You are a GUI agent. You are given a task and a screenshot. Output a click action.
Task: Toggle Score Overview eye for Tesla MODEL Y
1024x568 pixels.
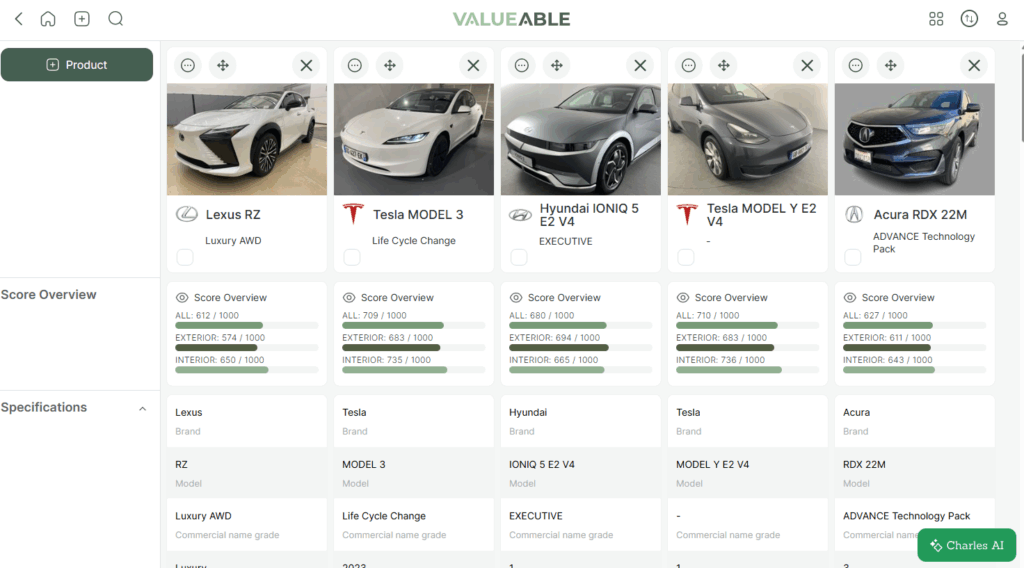click(682, 298)
